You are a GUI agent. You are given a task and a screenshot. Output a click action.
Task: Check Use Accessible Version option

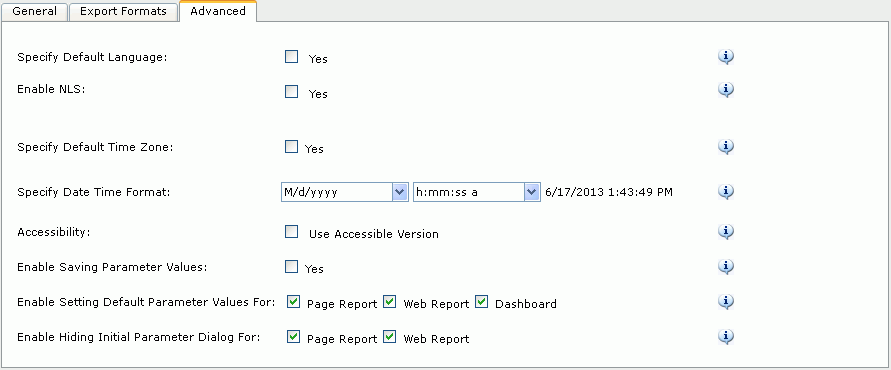coord(292,231)
